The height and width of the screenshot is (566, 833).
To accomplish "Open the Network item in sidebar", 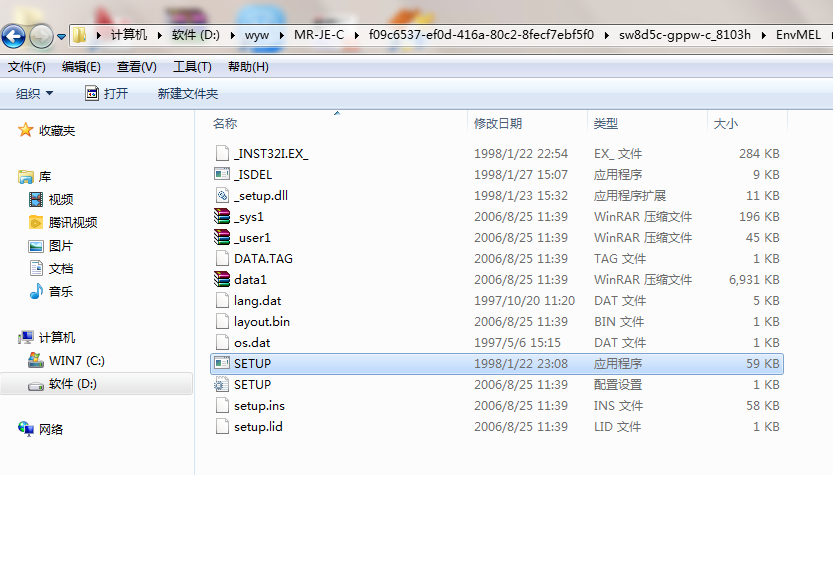I will click(x=50, y=429).
